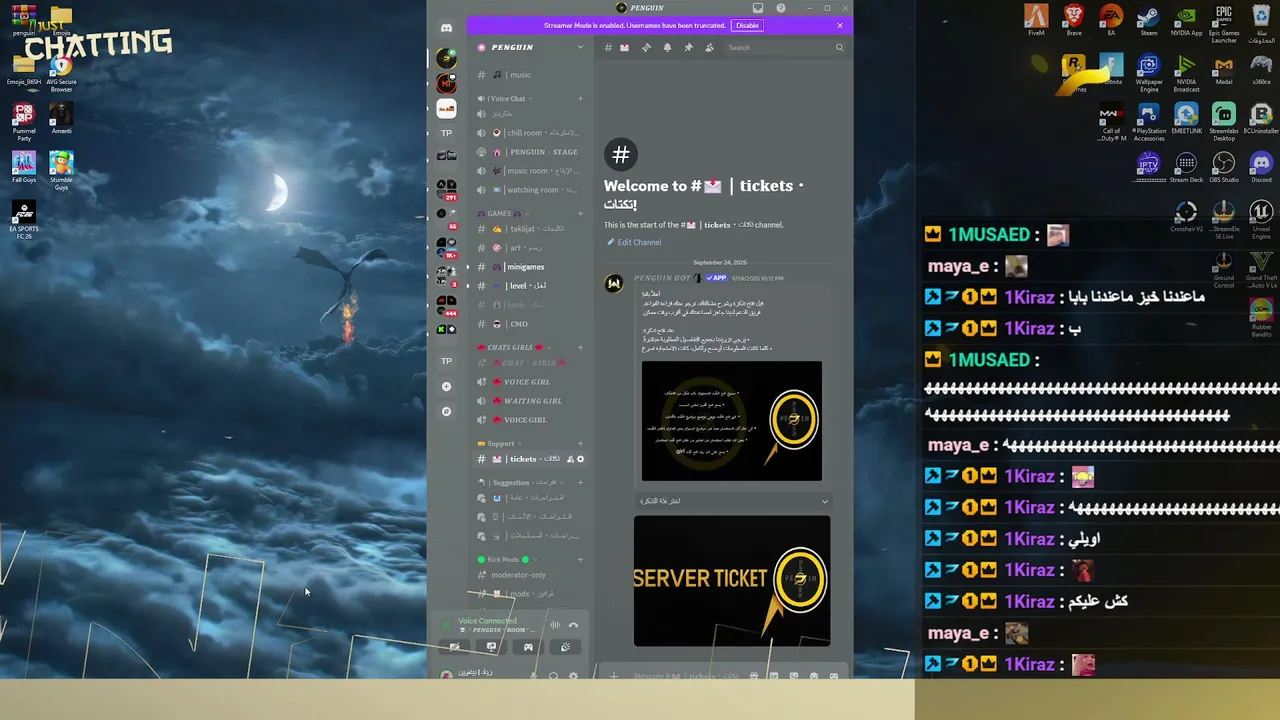Open Wallpaper Engine desktop icon
Screen dimensions: 1280x720
pos(1149,72)
